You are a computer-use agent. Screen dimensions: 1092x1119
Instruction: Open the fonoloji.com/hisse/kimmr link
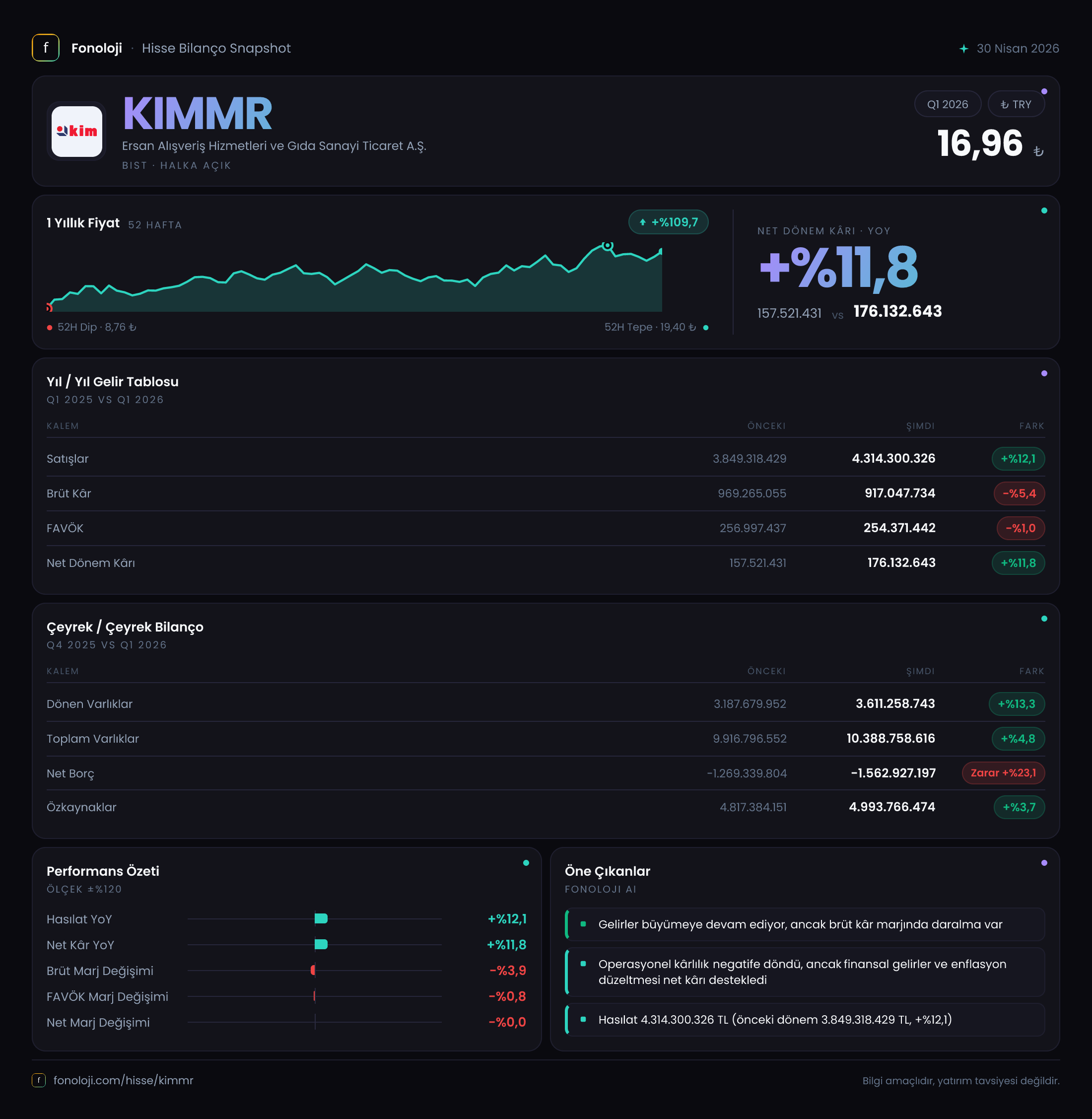click(x=123, y=1080)
